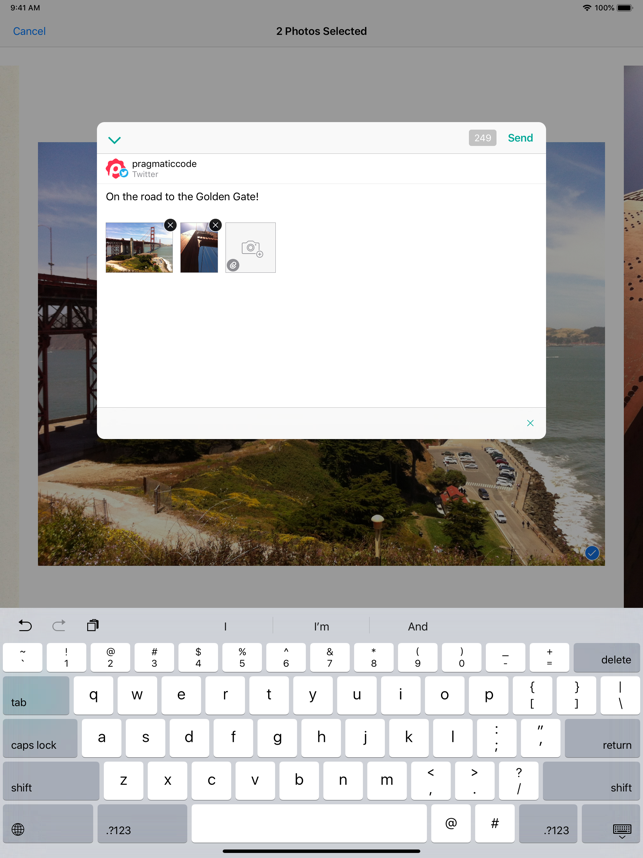The image size is (643, 858).
Task: Tap the space bar
Action: pyautogui.click(x=309, y=824)
